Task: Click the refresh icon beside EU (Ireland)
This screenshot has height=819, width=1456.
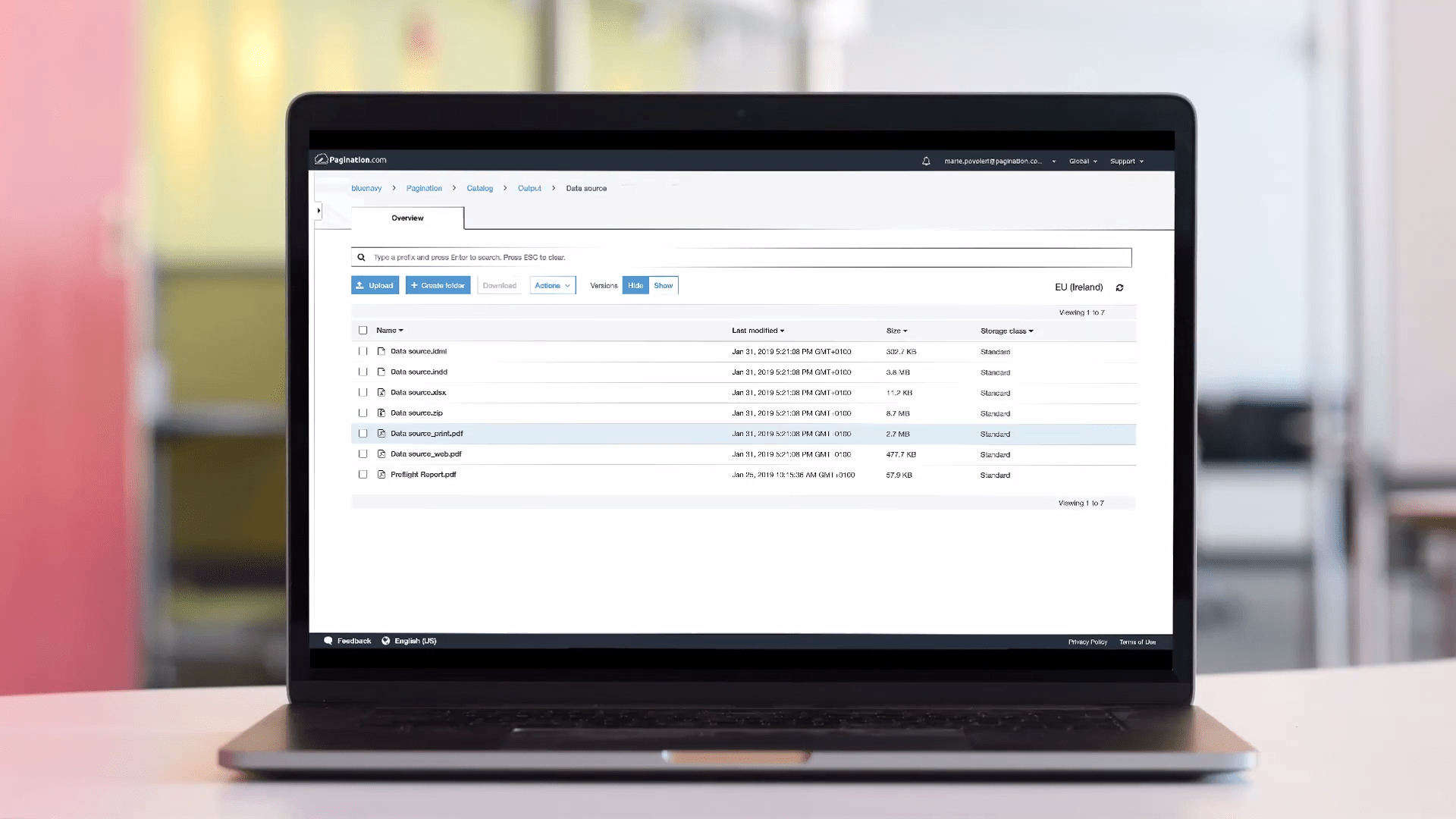Action: [1119, 287]
